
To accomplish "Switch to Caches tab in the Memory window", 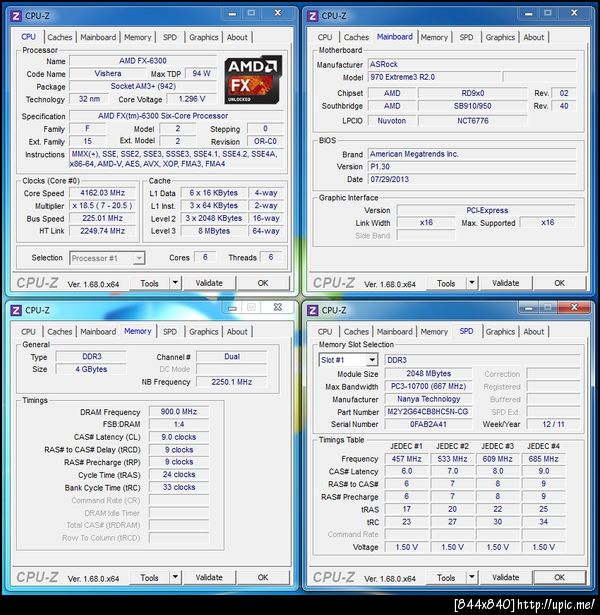I will tap(60, 332).
